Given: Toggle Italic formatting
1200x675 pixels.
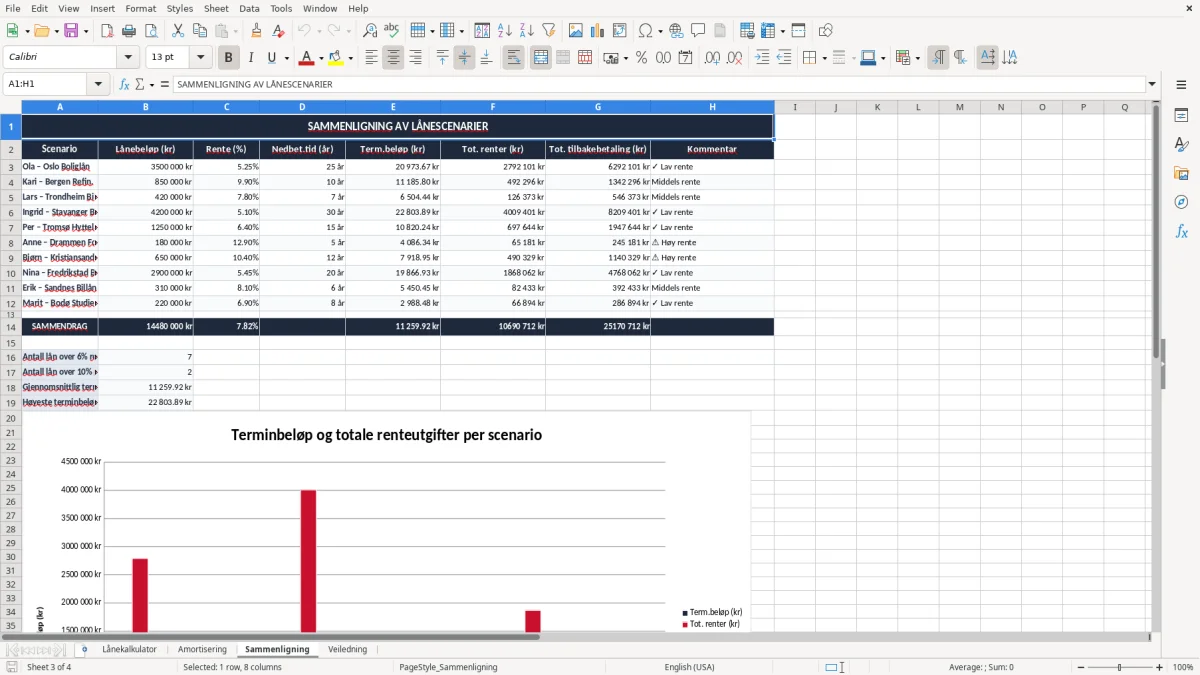Looking at the screenshot, I should (251, 58).
